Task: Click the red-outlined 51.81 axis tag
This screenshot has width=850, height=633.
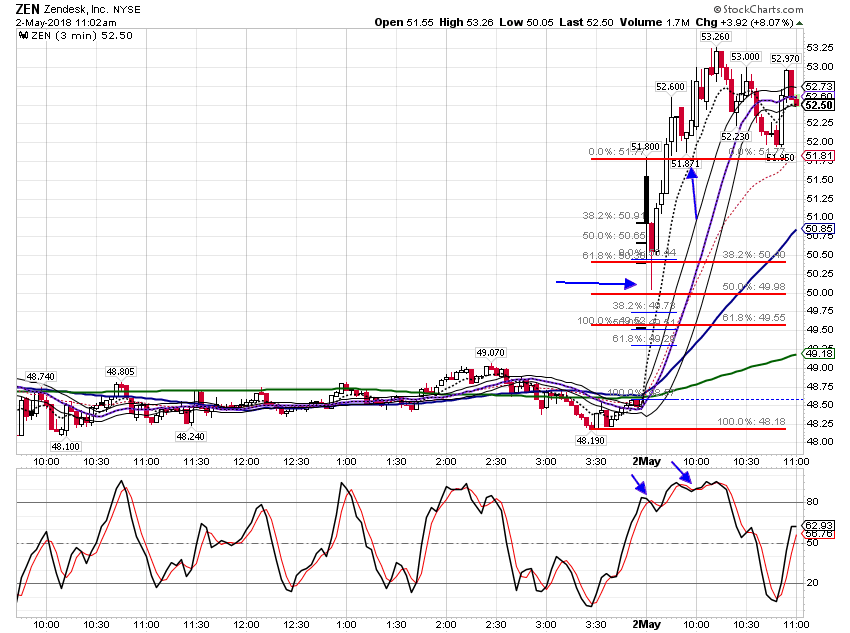Action: [819, 156]
